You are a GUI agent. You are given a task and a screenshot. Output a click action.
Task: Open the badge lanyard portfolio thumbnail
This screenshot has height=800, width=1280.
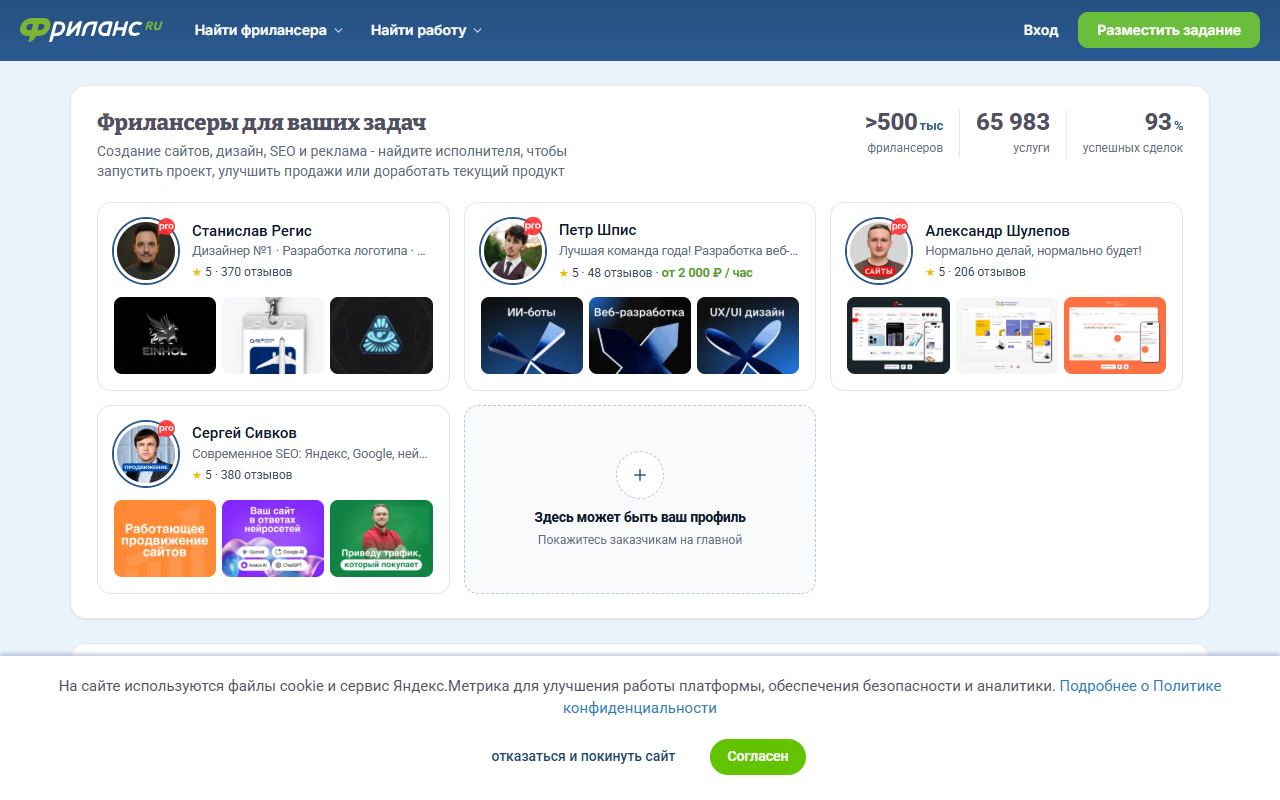click(273, 335)
